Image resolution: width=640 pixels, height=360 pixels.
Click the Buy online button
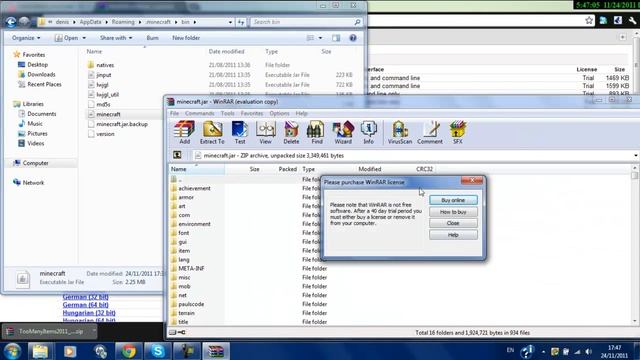453,200
